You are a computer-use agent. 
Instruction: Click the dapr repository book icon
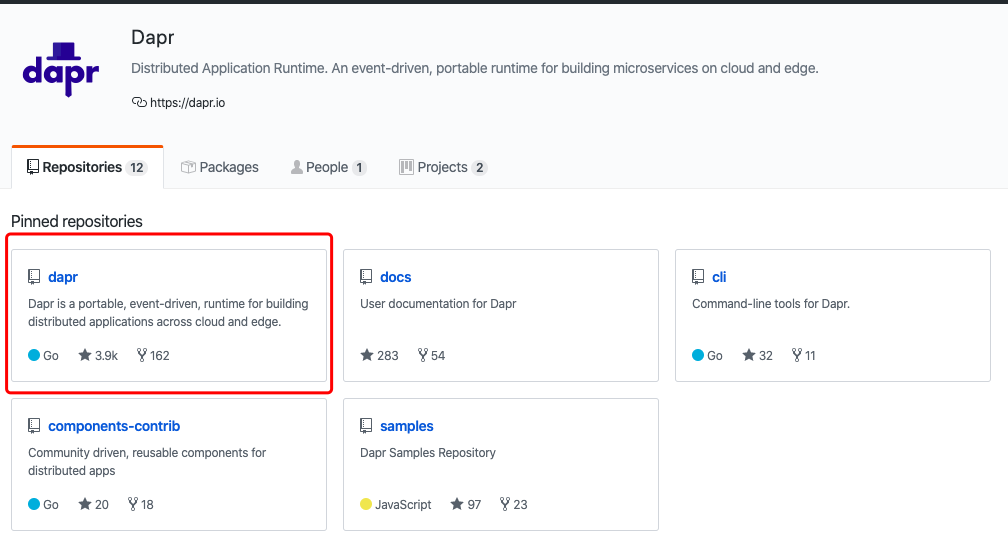34,277
